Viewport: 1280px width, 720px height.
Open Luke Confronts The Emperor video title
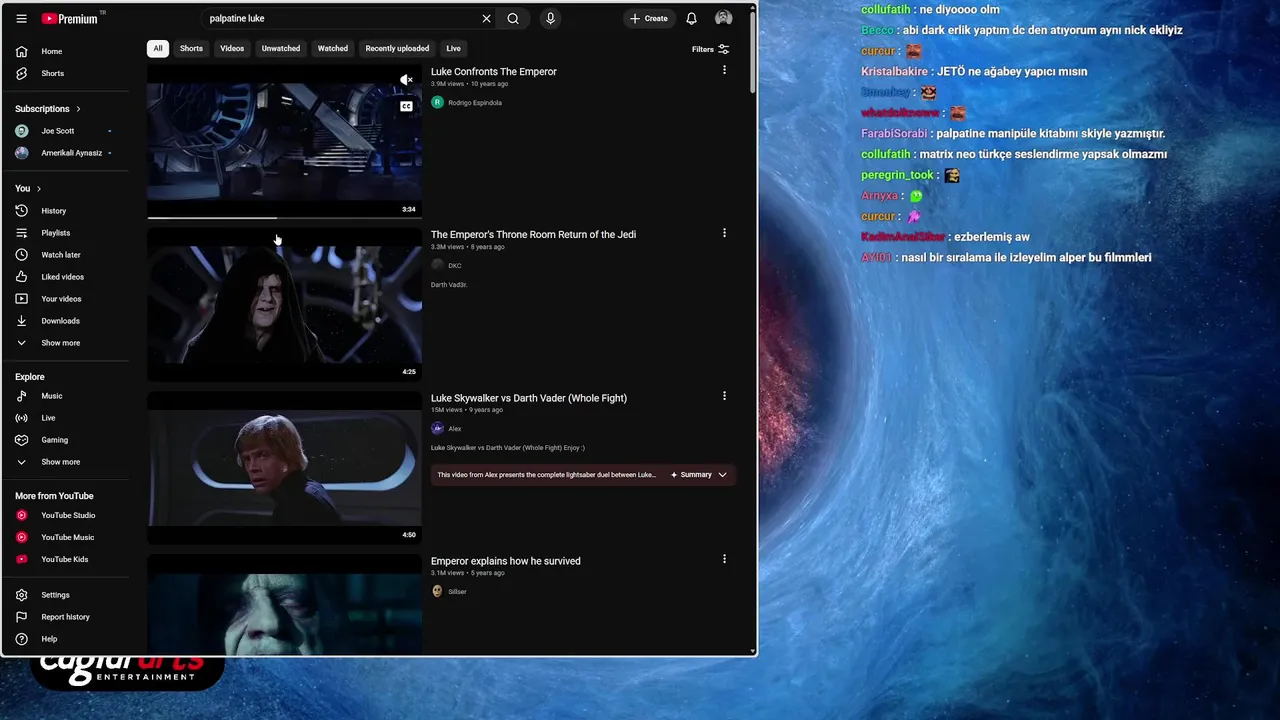[494, 72]
